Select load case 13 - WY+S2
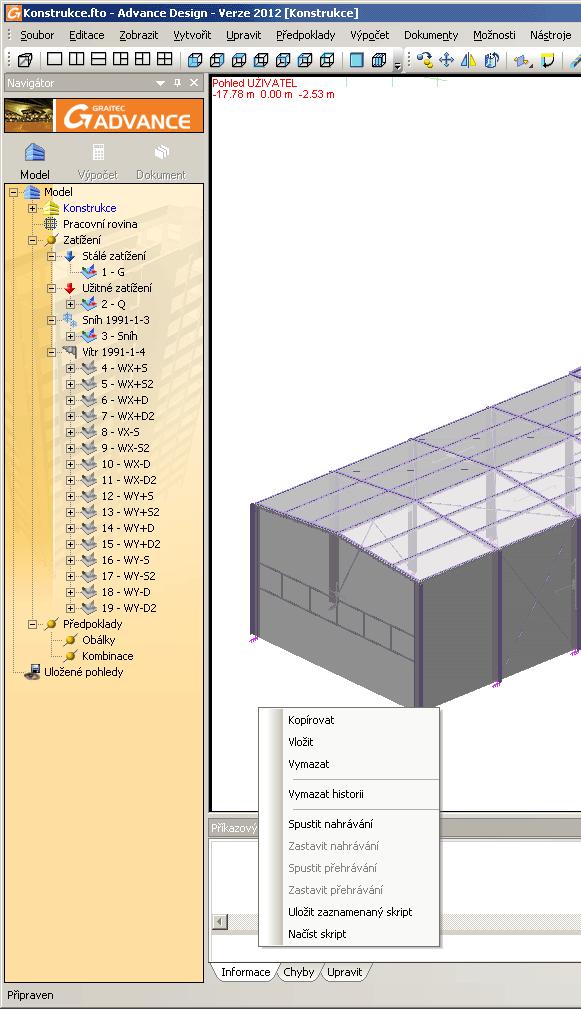Viewport: 581px width, 1009px height. [130, 512]
